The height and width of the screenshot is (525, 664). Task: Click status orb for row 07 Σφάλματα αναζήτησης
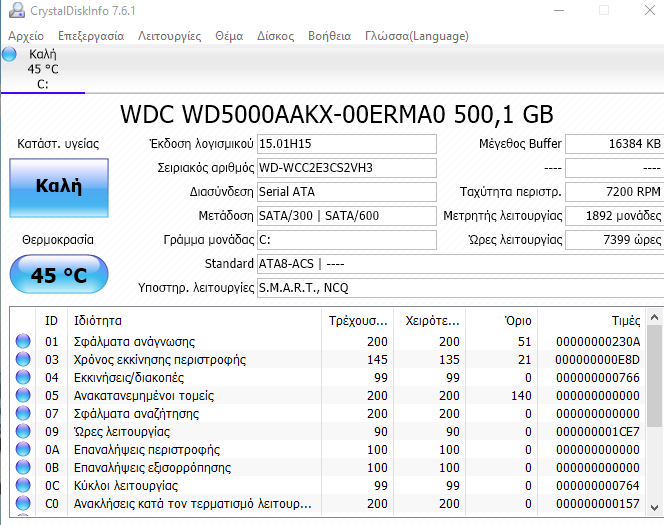pos(23,413)
